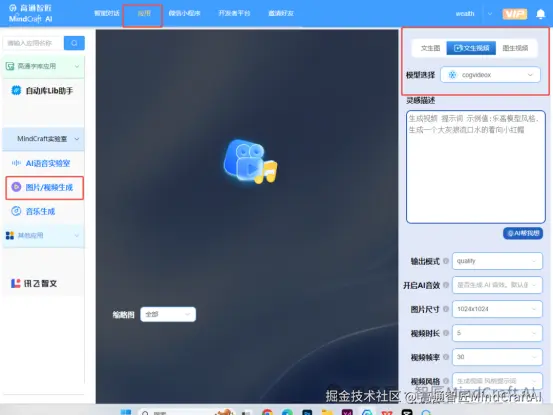Open the 模型选择 cogvideox dropdown

pos(490,75)
